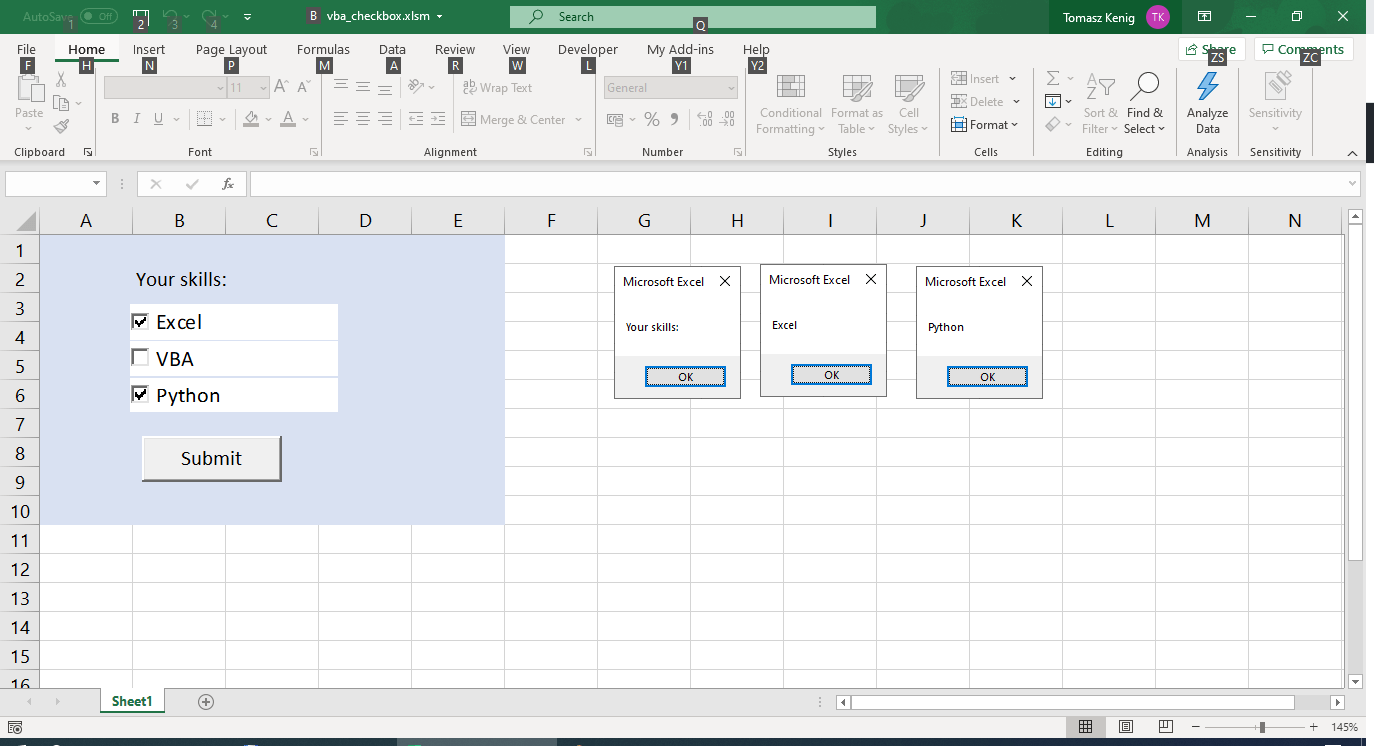Enable Wrap Text
Image resolution: width=1374 pixels, height=746 pixels.
pos(497,87)
